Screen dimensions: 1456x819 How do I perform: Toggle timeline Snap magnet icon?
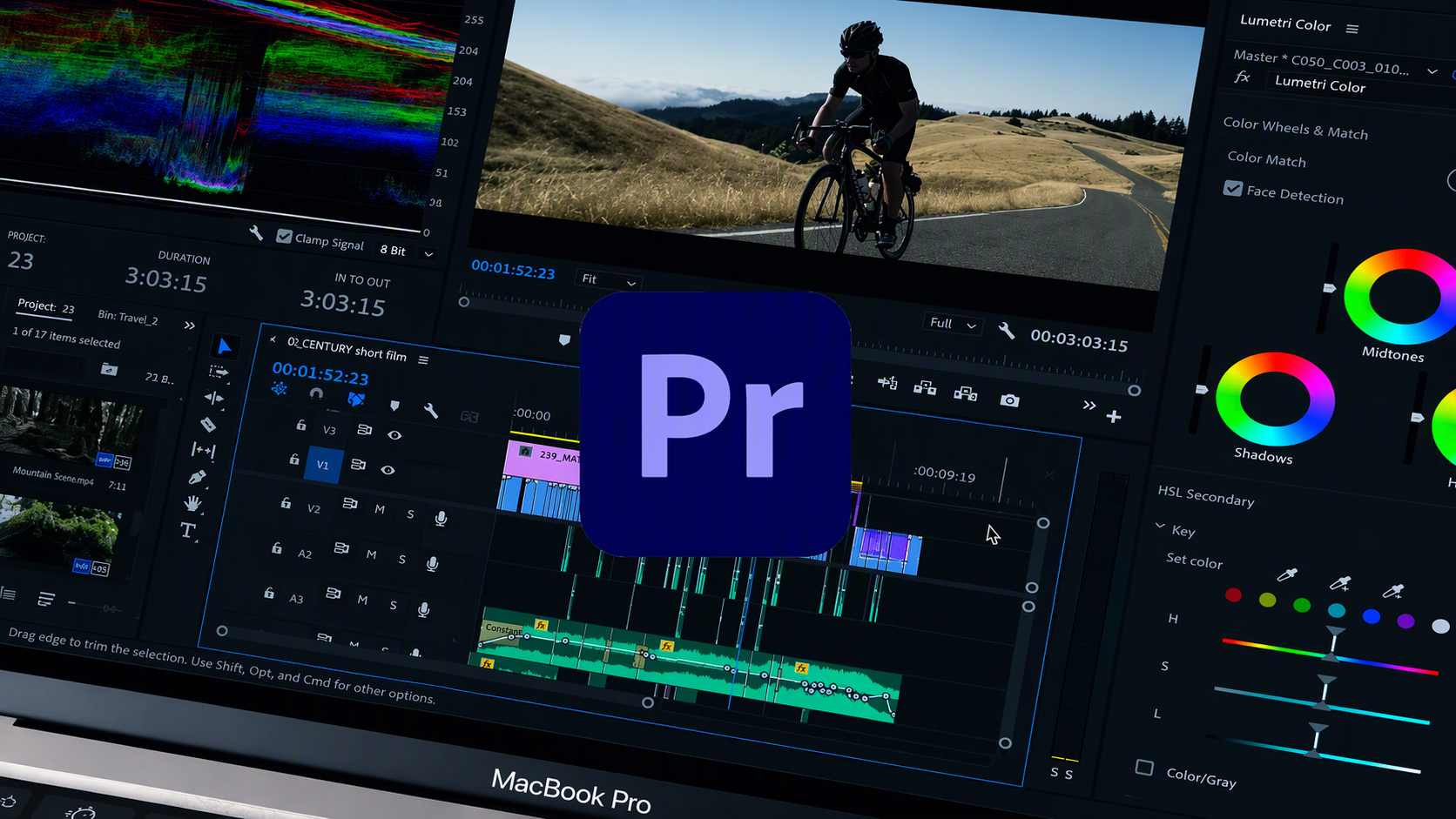[x=316, y=394]
